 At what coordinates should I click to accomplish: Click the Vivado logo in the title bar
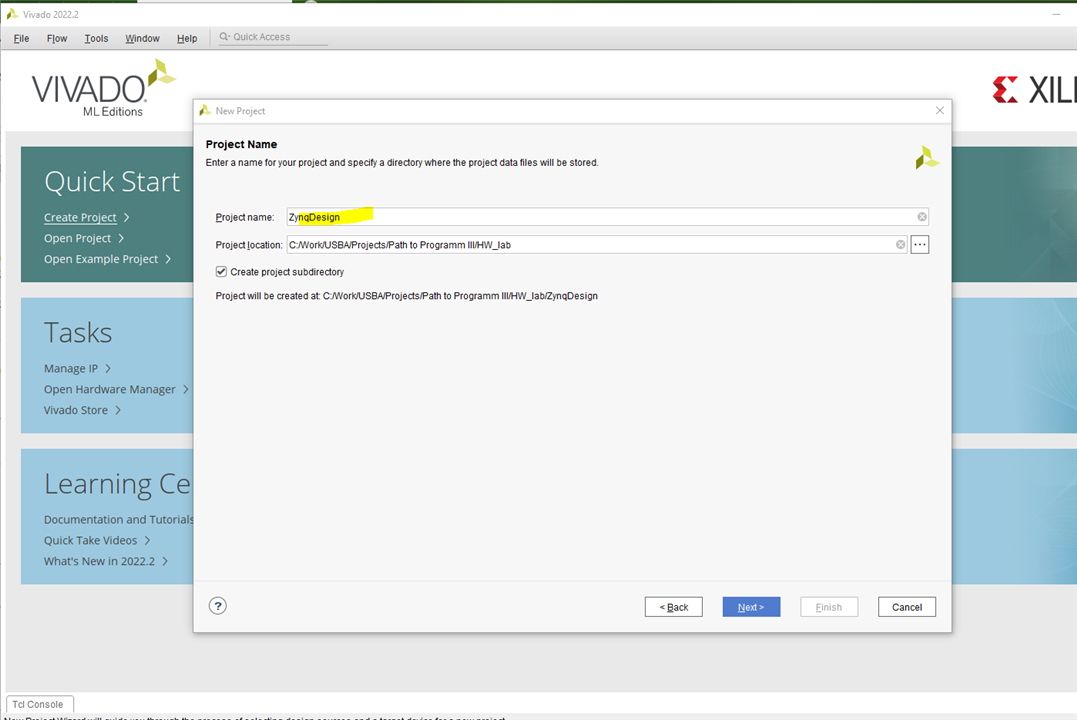click(x=12, y=14)
